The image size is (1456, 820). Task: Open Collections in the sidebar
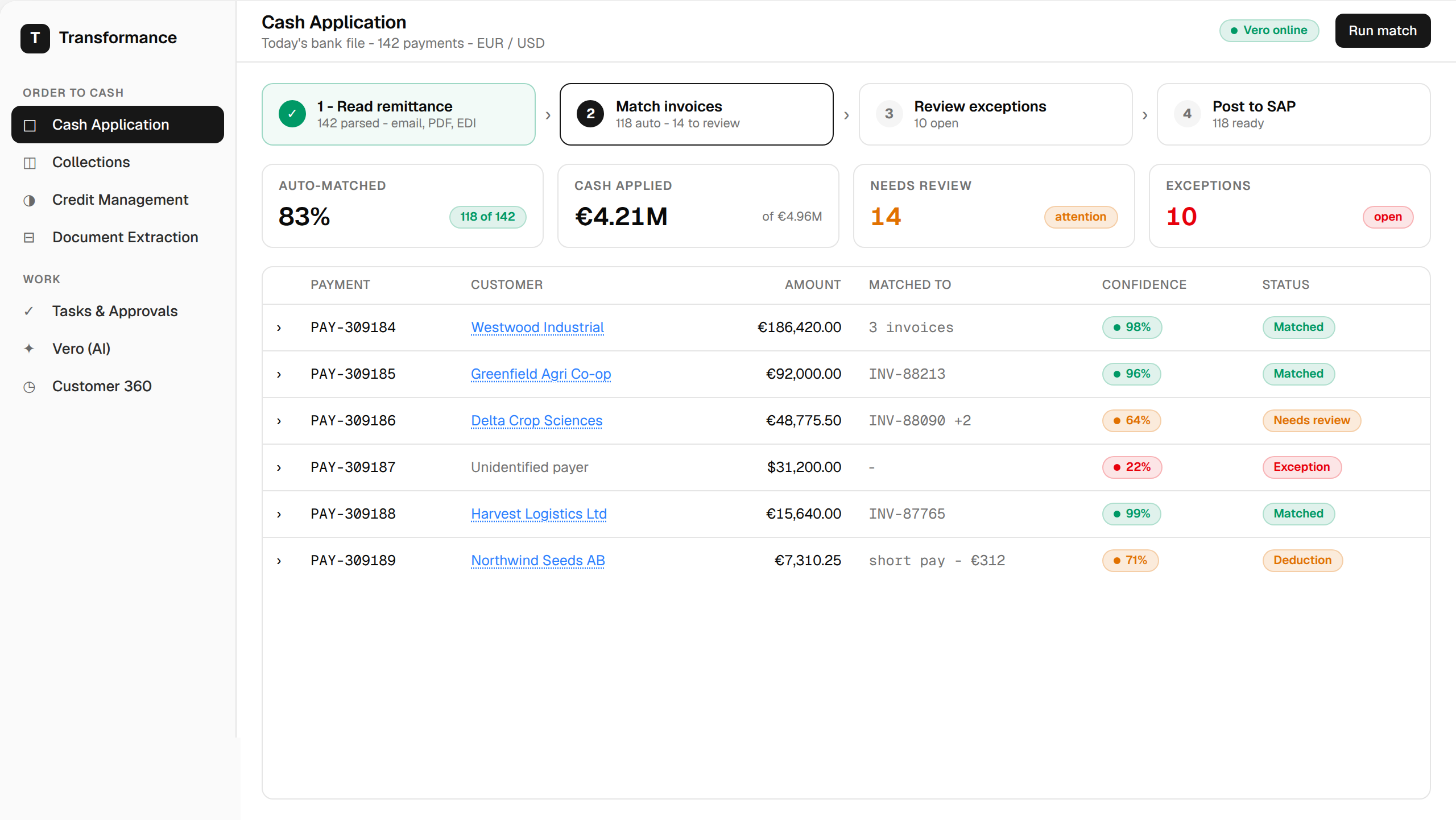tap(118, 162)
